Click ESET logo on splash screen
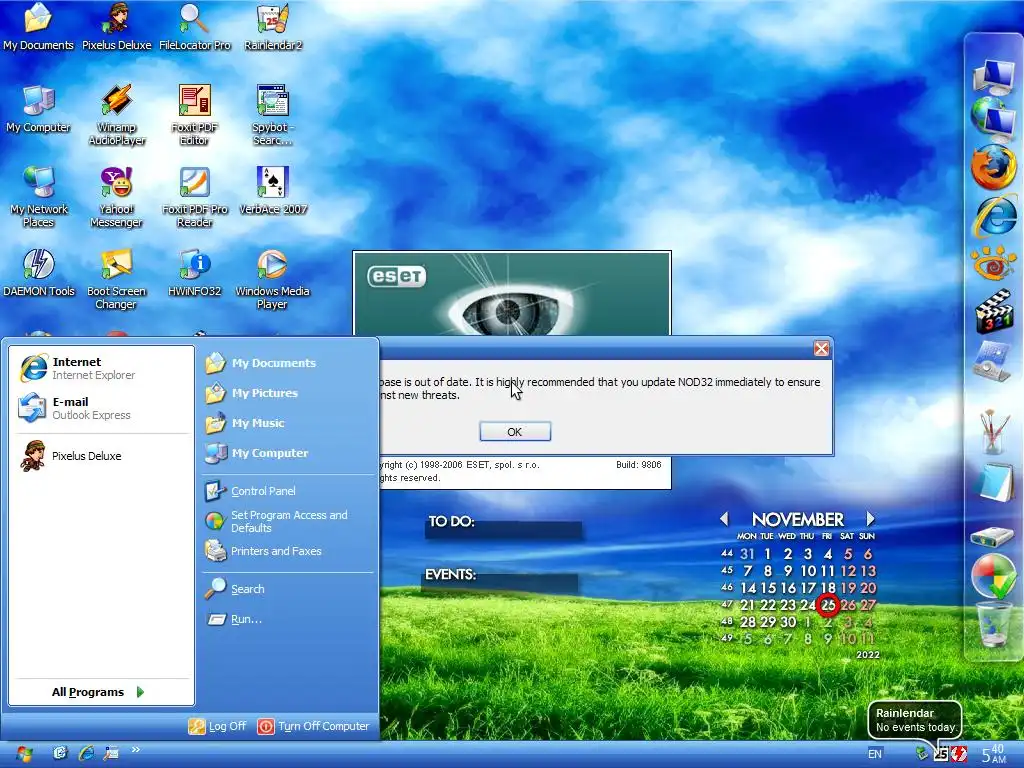The width and height of the screenshot is (1024, 768). (x=397, y=276)
